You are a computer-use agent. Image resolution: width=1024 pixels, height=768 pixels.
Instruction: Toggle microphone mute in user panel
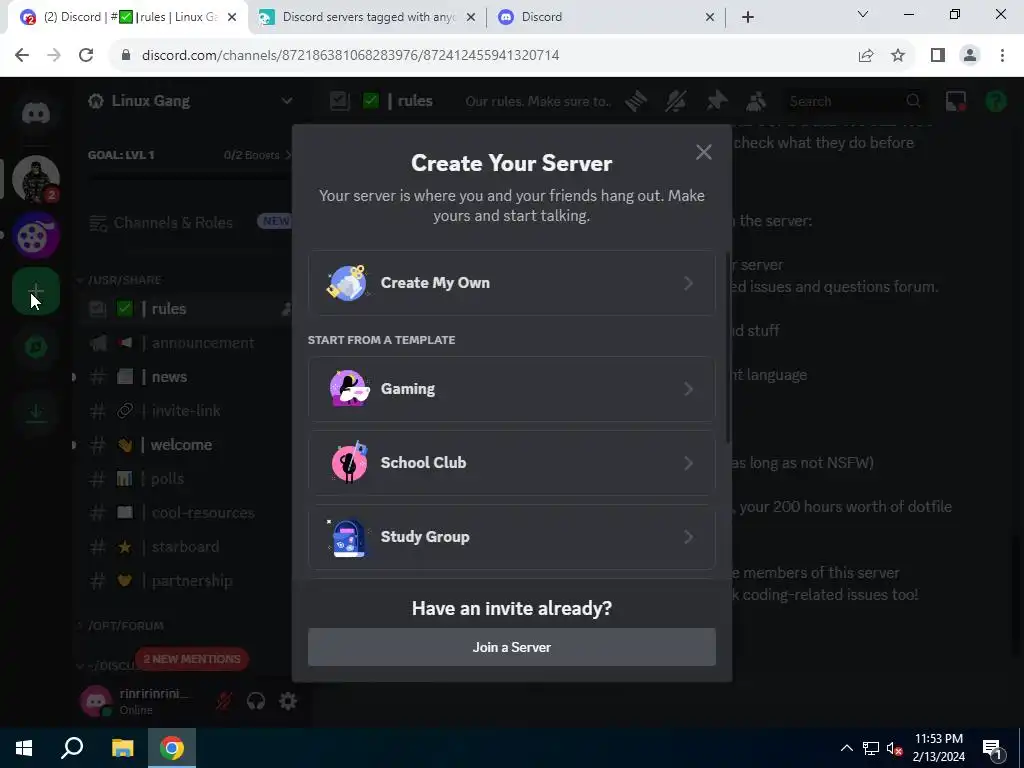[x=224, y=701]
